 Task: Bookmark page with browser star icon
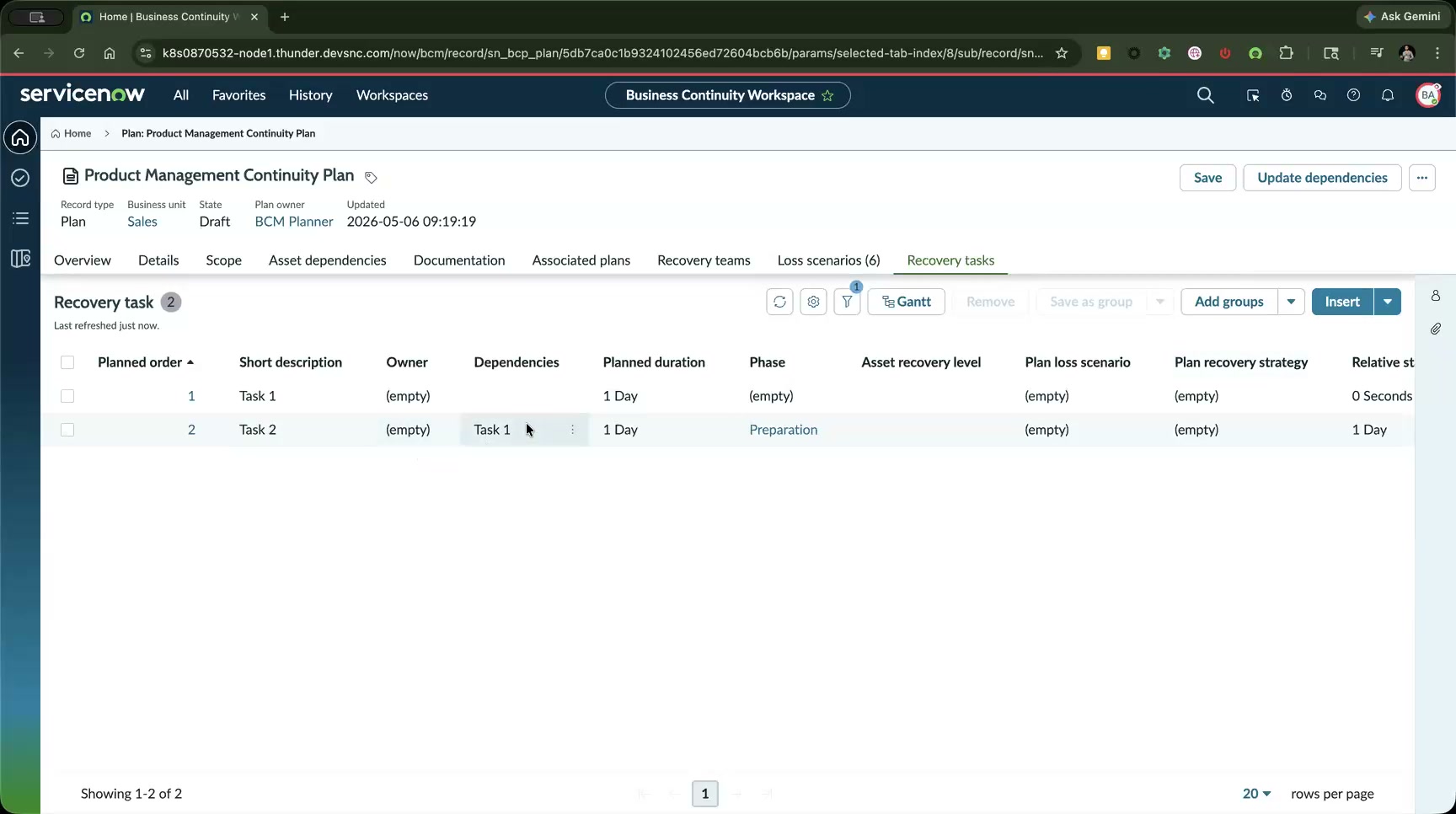pyautogui.click(x=1062, y=53)
